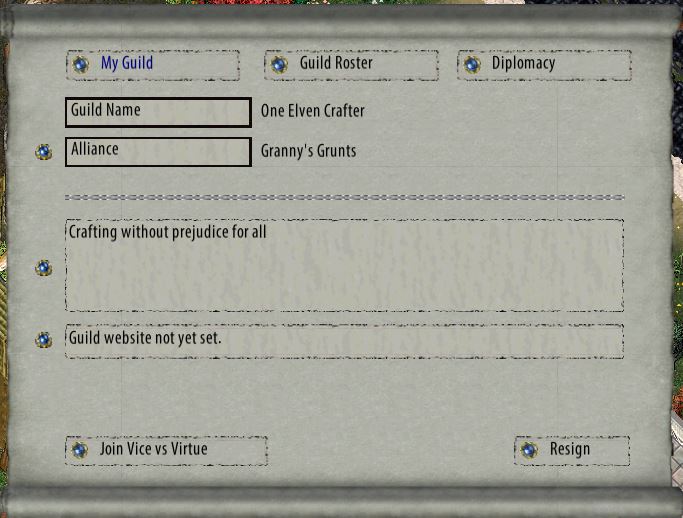Click the blue gem beside Guild Roster
The height and width of the screenshot is (518, 683).
click(279, 64)
